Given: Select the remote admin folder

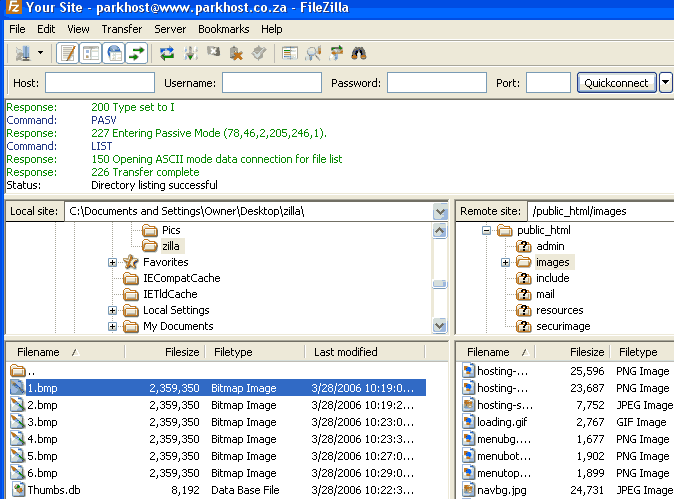Looking at the screenshot, I should [550, 246].
